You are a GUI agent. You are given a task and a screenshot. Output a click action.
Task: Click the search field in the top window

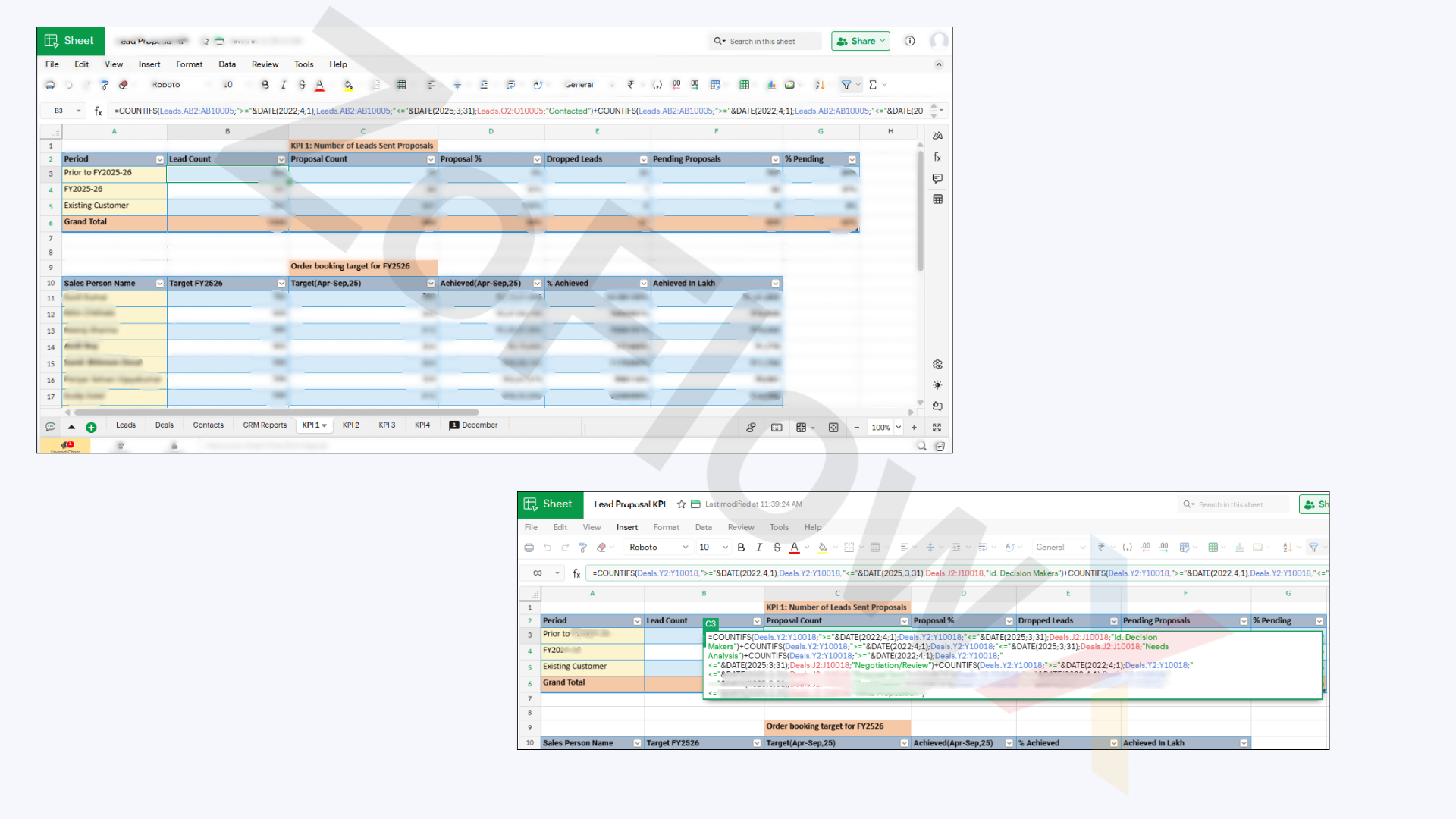(x=766, y=41)
